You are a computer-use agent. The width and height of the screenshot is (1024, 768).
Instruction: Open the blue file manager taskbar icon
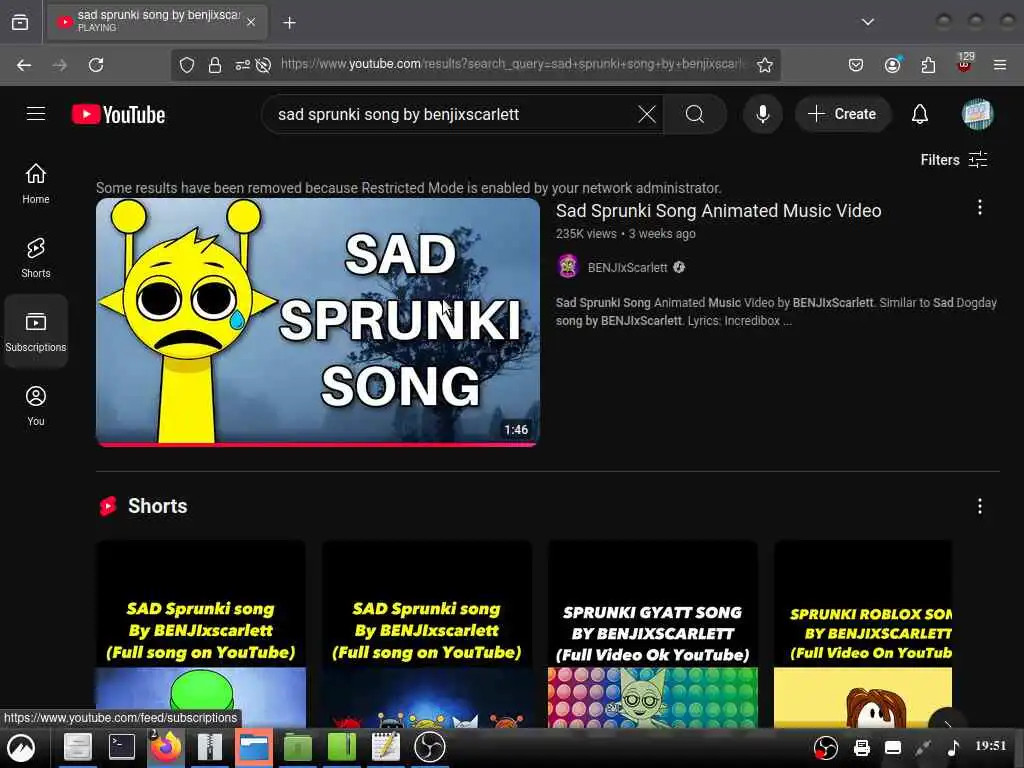[253, 746]
